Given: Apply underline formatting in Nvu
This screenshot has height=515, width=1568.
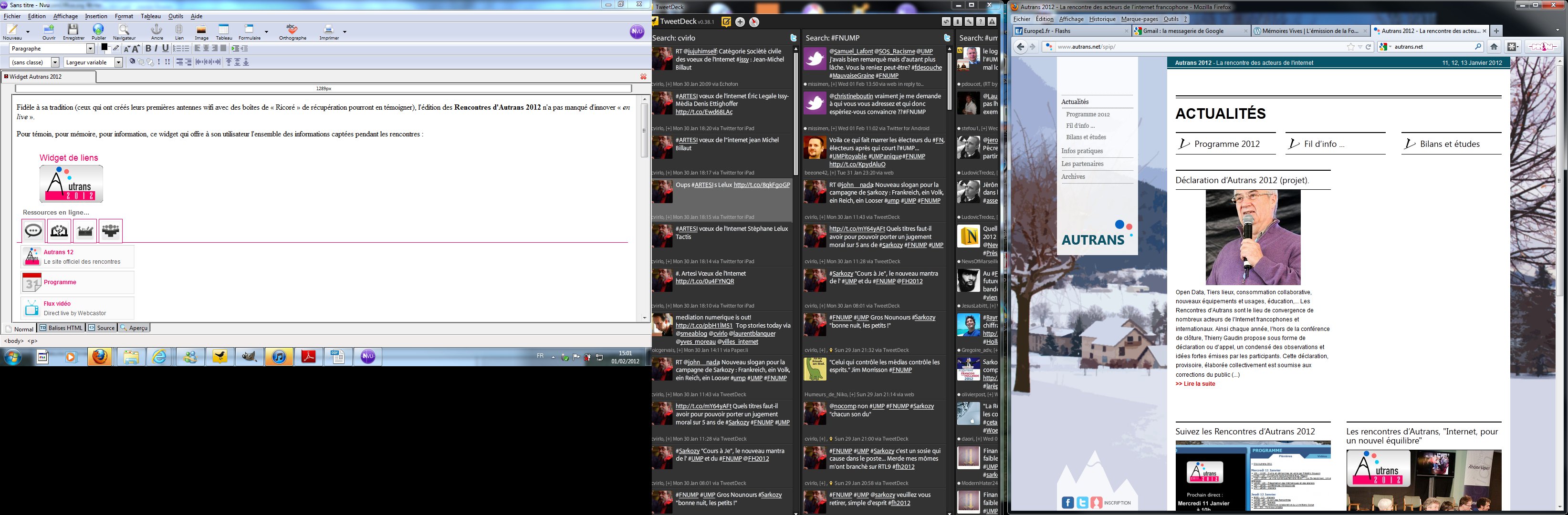Looking at the screenshot, I should 165,49.
